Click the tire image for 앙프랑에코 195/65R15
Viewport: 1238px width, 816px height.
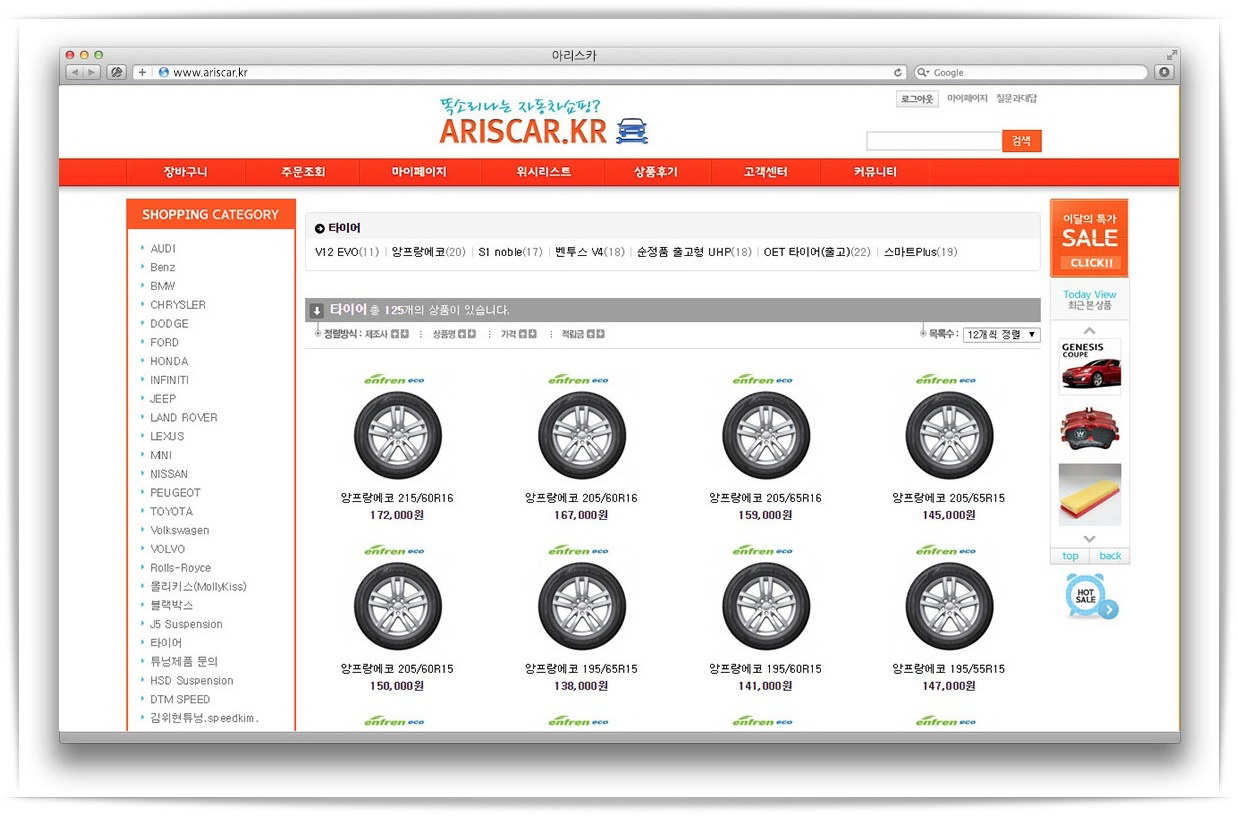click(581, 606)
